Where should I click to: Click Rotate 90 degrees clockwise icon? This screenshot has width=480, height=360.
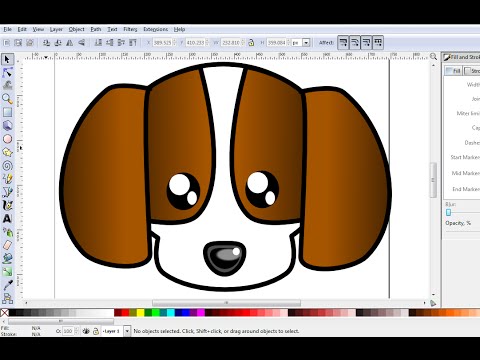pos(58,43)
